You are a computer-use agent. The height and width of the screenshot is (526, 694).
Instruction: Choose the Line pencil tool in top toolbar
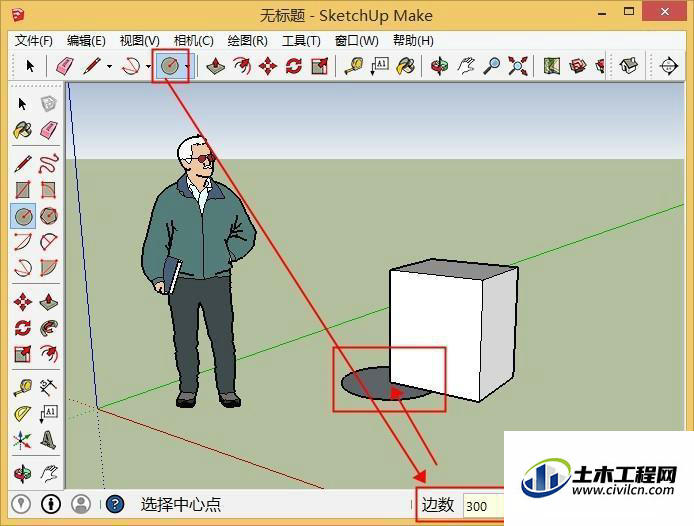tap(92, 66)
